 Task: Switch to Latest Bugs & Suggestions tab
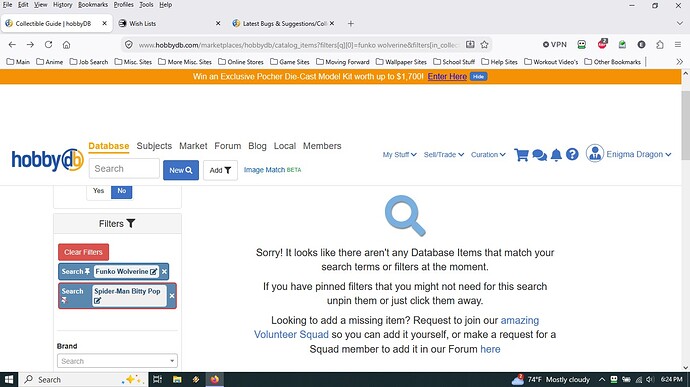[283, 23]
